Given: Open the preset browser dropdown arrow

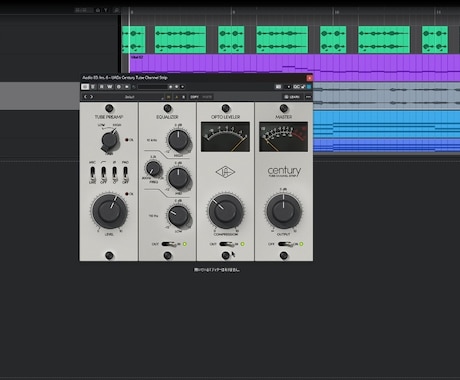Looking at the screenshot, I should pyautogui.click(x=182, y=87).
